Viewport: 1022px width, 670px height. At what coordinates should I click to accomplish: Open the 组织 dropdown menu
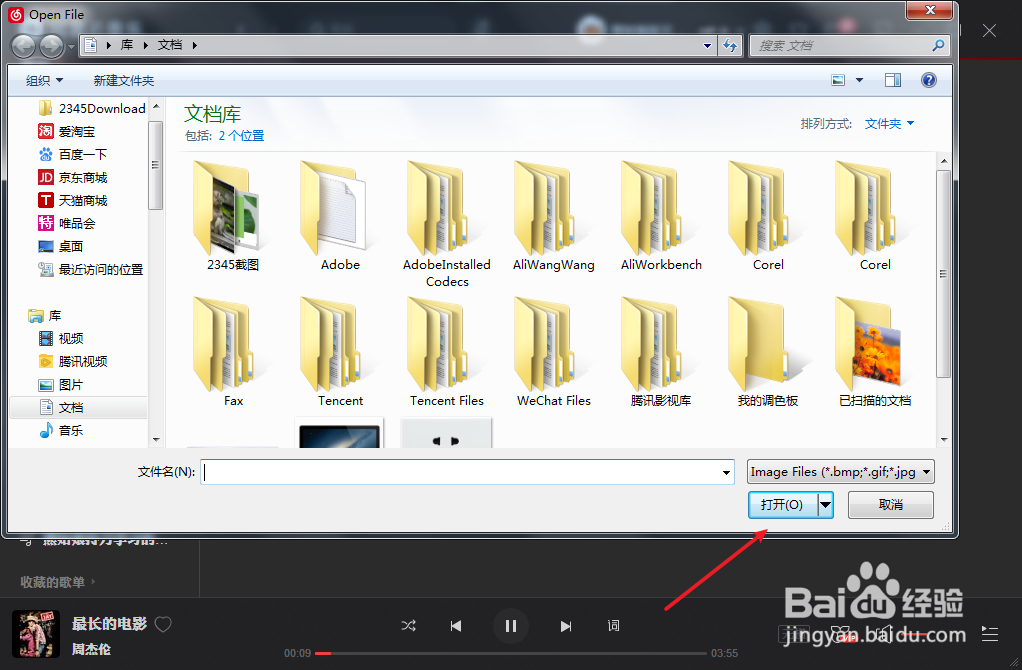[x=44, y=80]
